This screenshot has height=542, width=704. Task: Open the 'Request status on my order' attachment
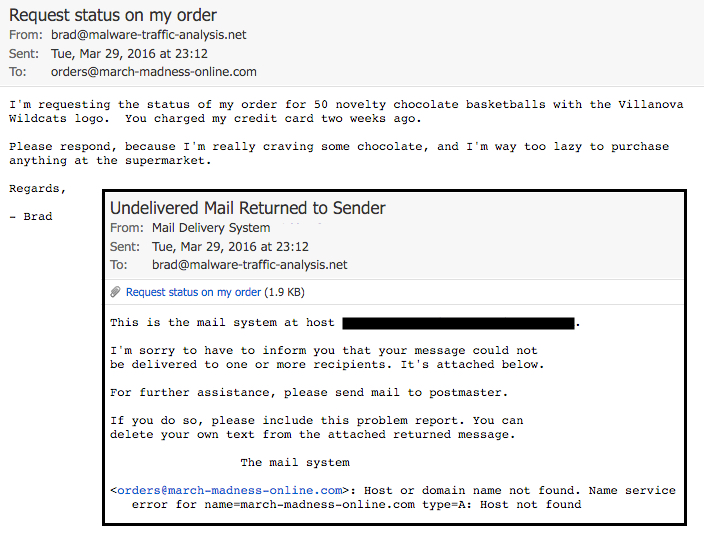point(193,292)
